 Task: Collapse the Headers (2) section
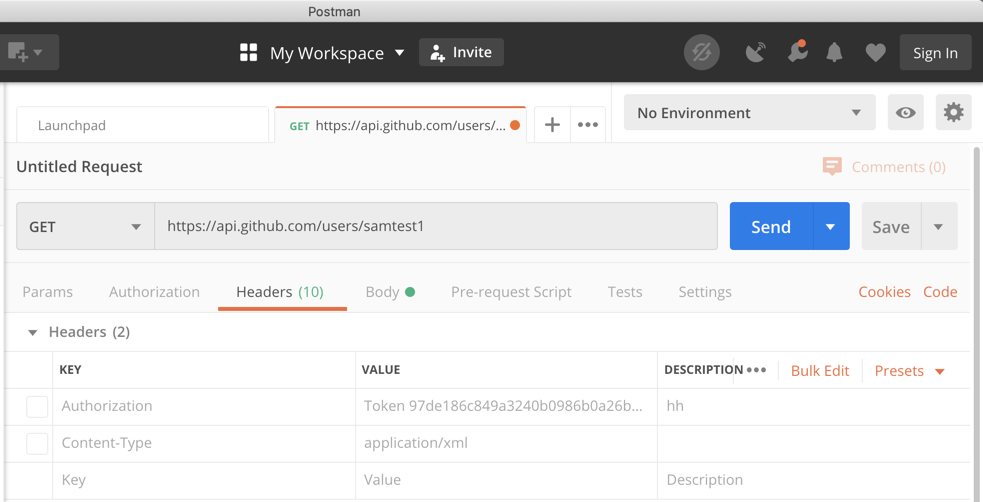pos(33,332)
